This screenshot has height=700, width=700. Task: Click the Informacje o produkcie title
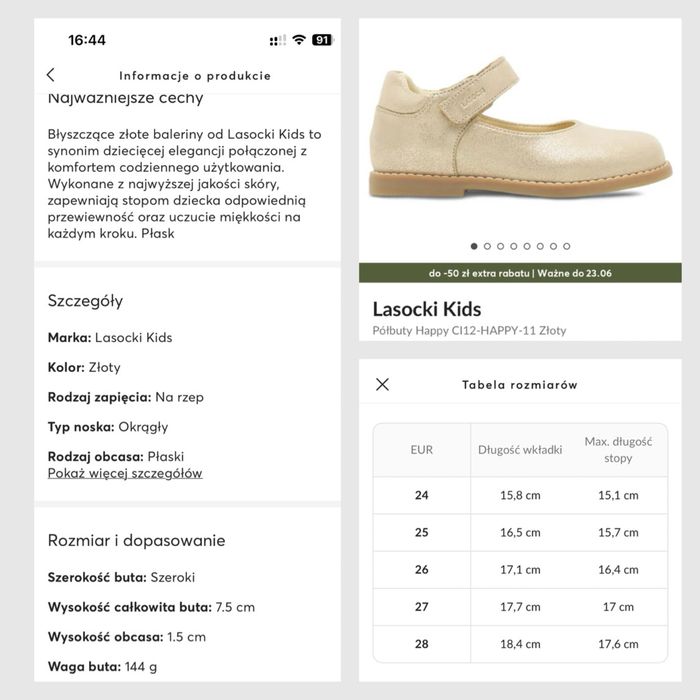point(195,75)
